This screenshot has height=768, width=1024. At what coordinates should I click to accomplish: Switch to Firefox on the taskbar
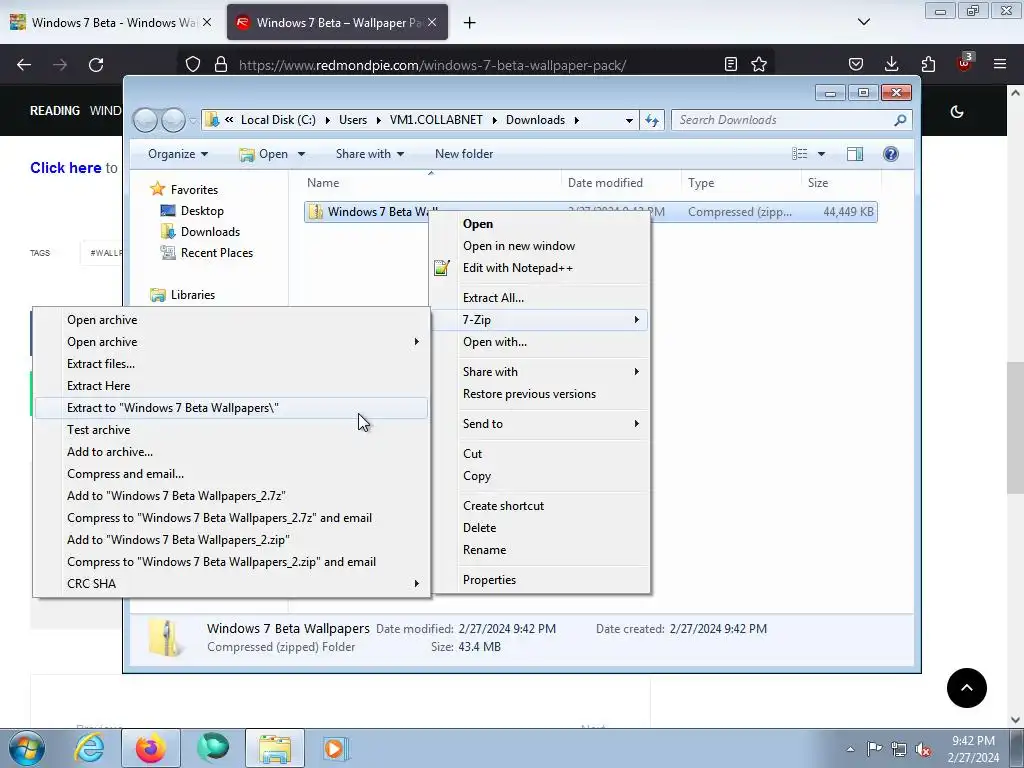(151, 748)
